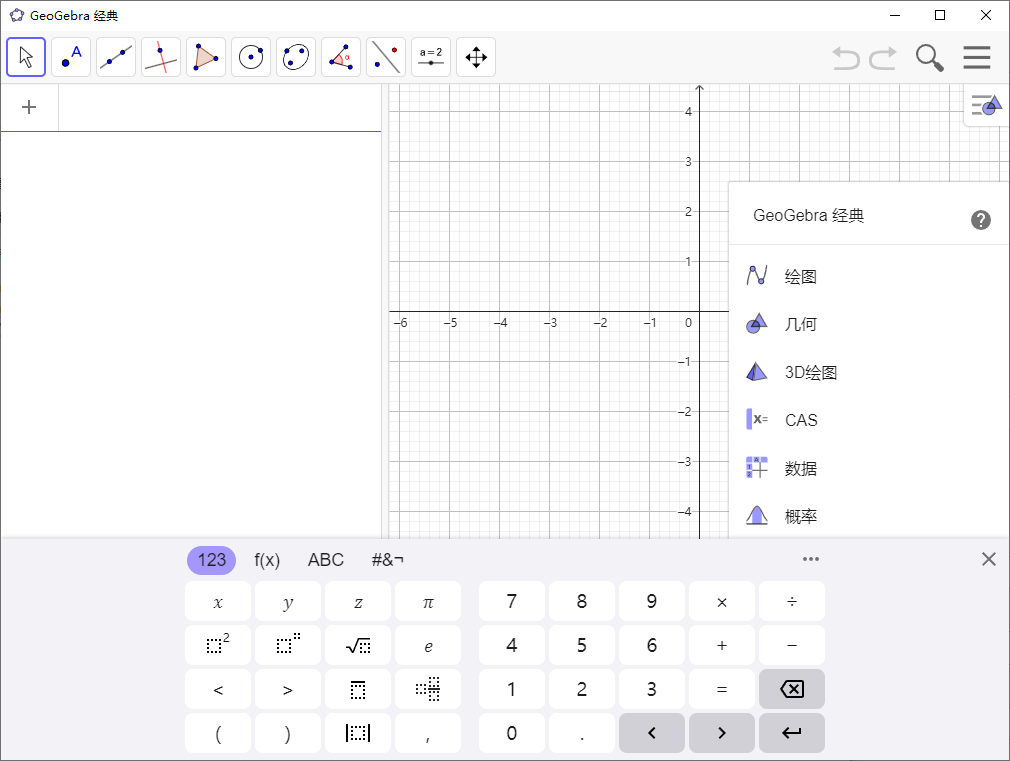1010x761 pixels.
Task: Open more keyboard options with ellipsis
Action: (x=810, y=559)
